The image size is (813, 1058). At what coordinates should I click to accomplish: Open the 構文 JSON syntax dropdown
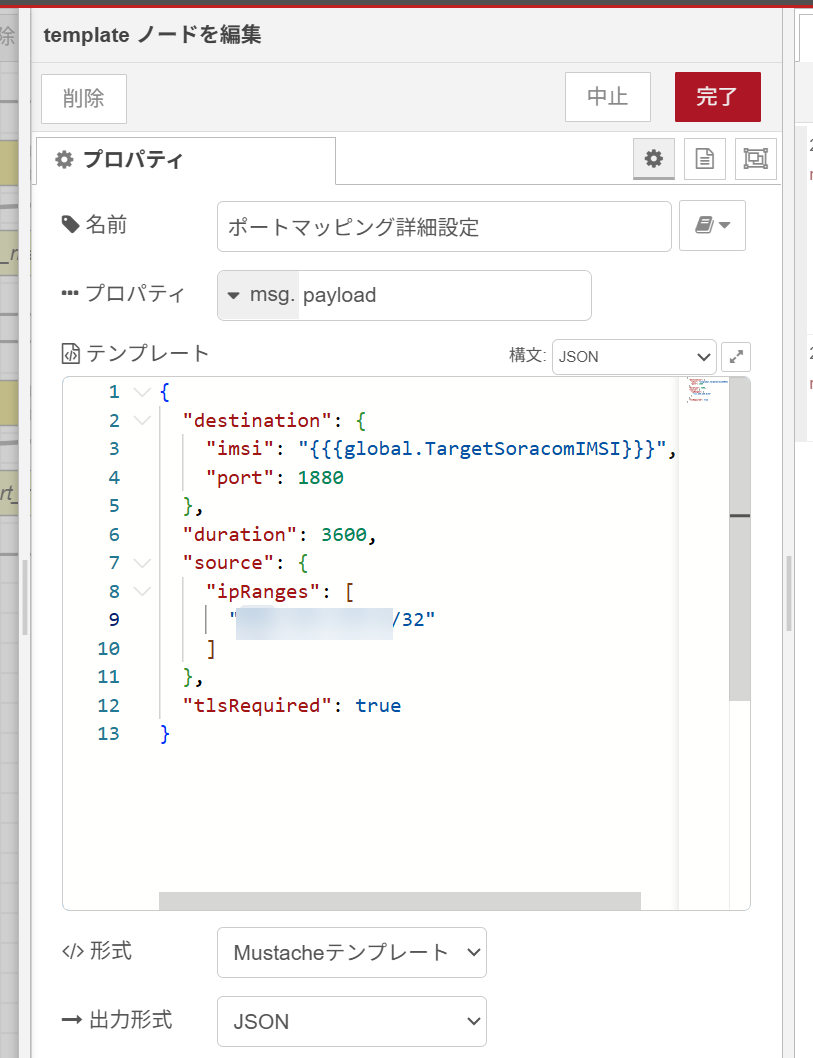[x=633, y=356]
